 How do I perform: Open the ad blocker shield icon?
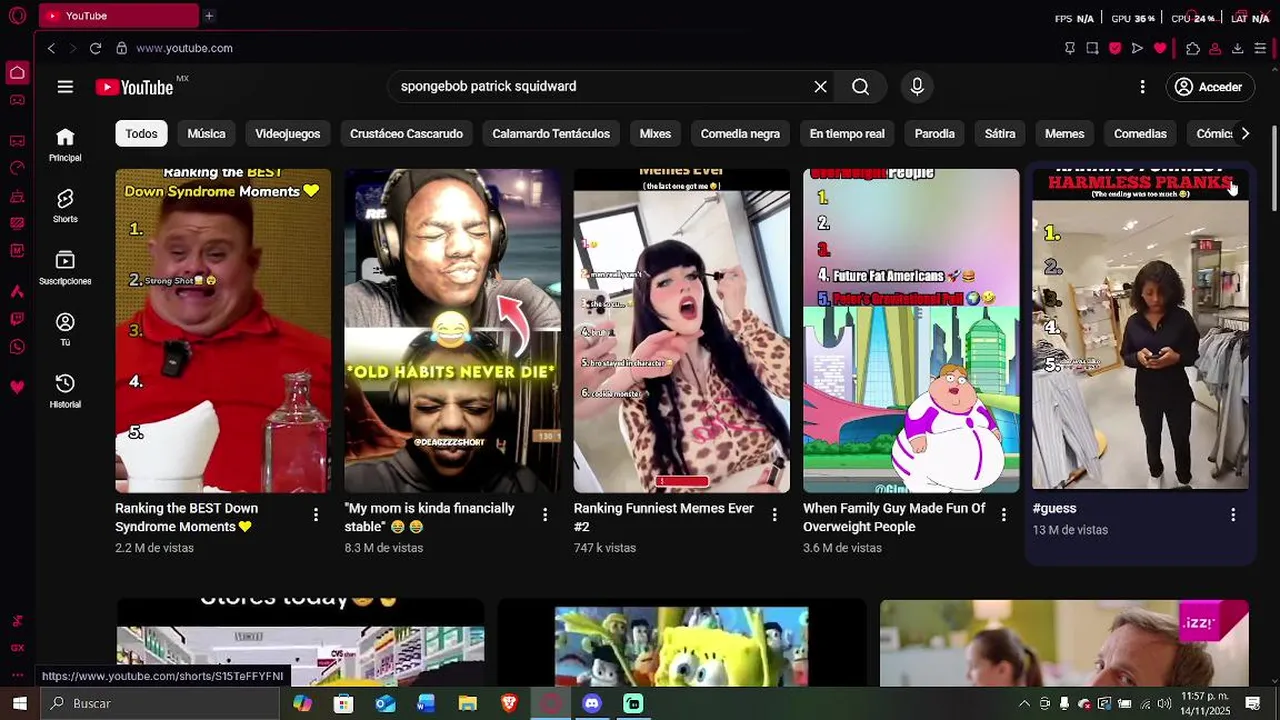pyautogui.click(x=1115, y=48)
